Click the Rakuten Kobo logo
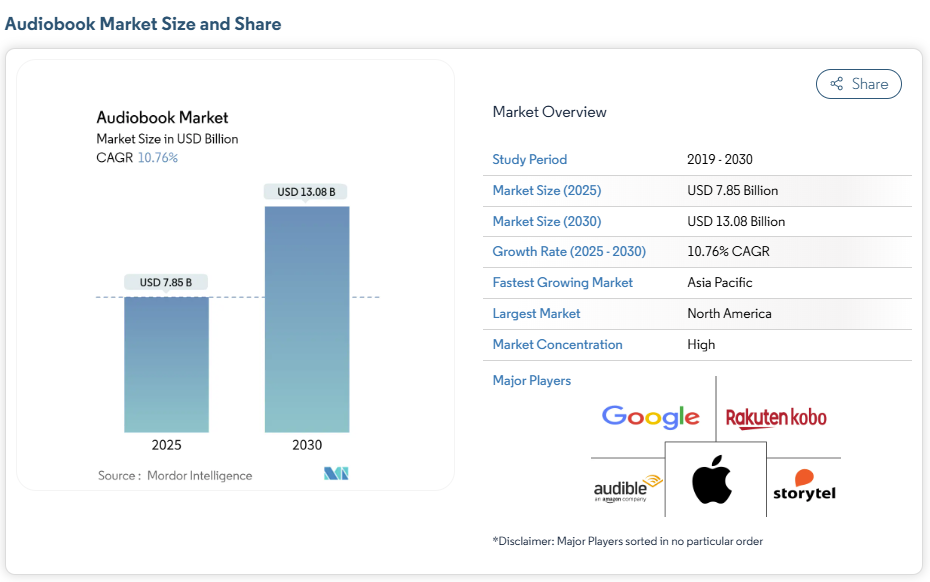This screenshot has width=930, height=582. 776,417
